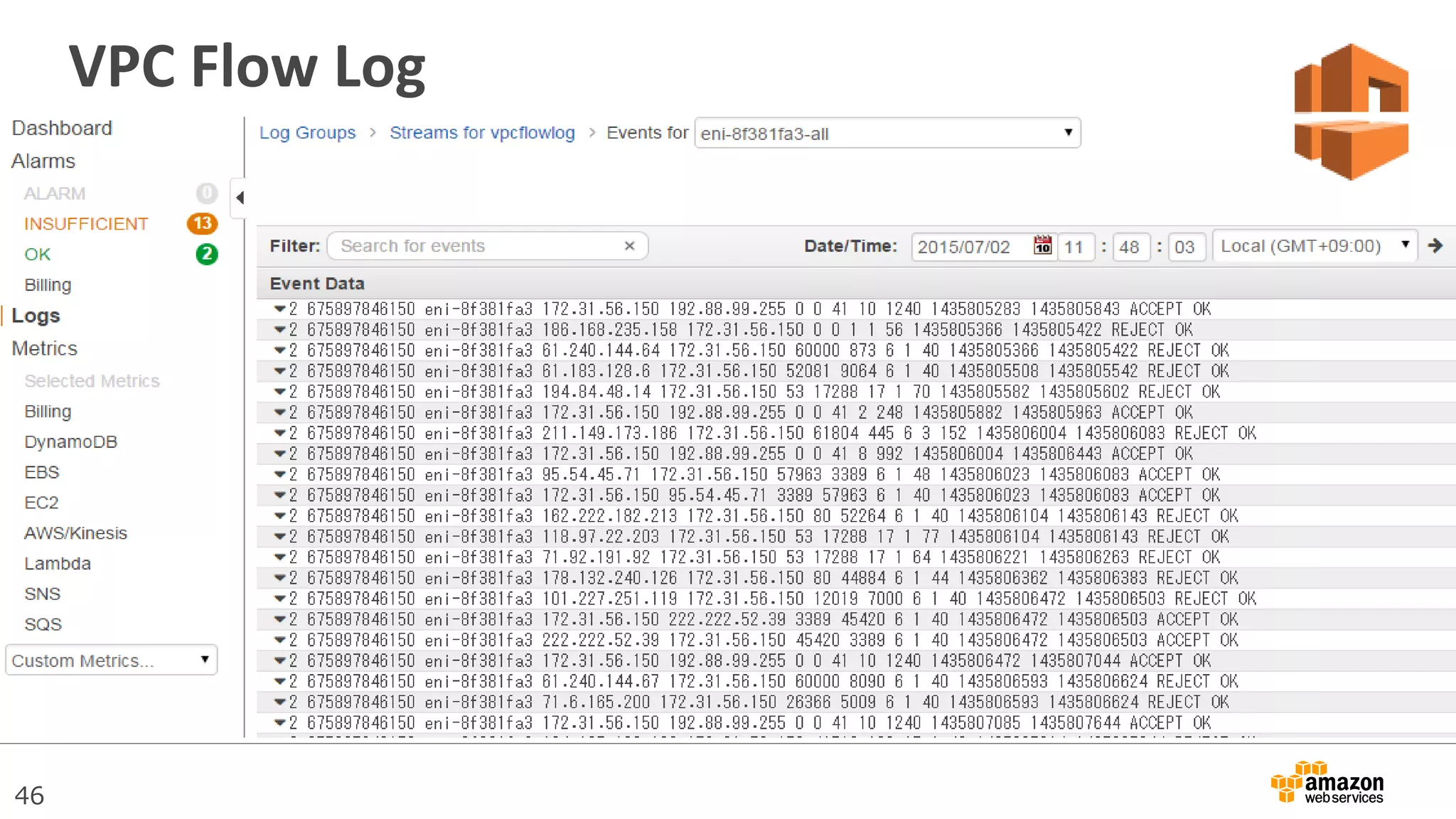Show INSUFFICIENT data alarms

(x=86, y=224)
